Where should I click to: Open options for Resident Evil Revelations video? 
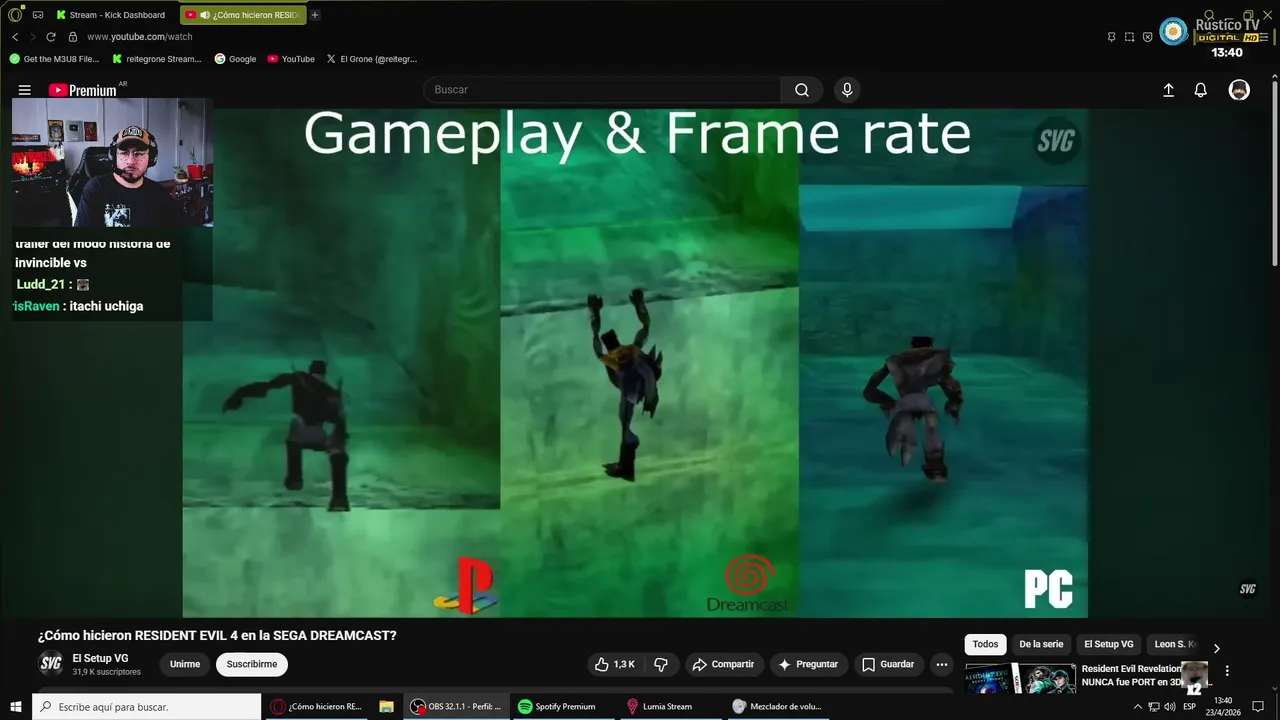tap(1227, 671)
